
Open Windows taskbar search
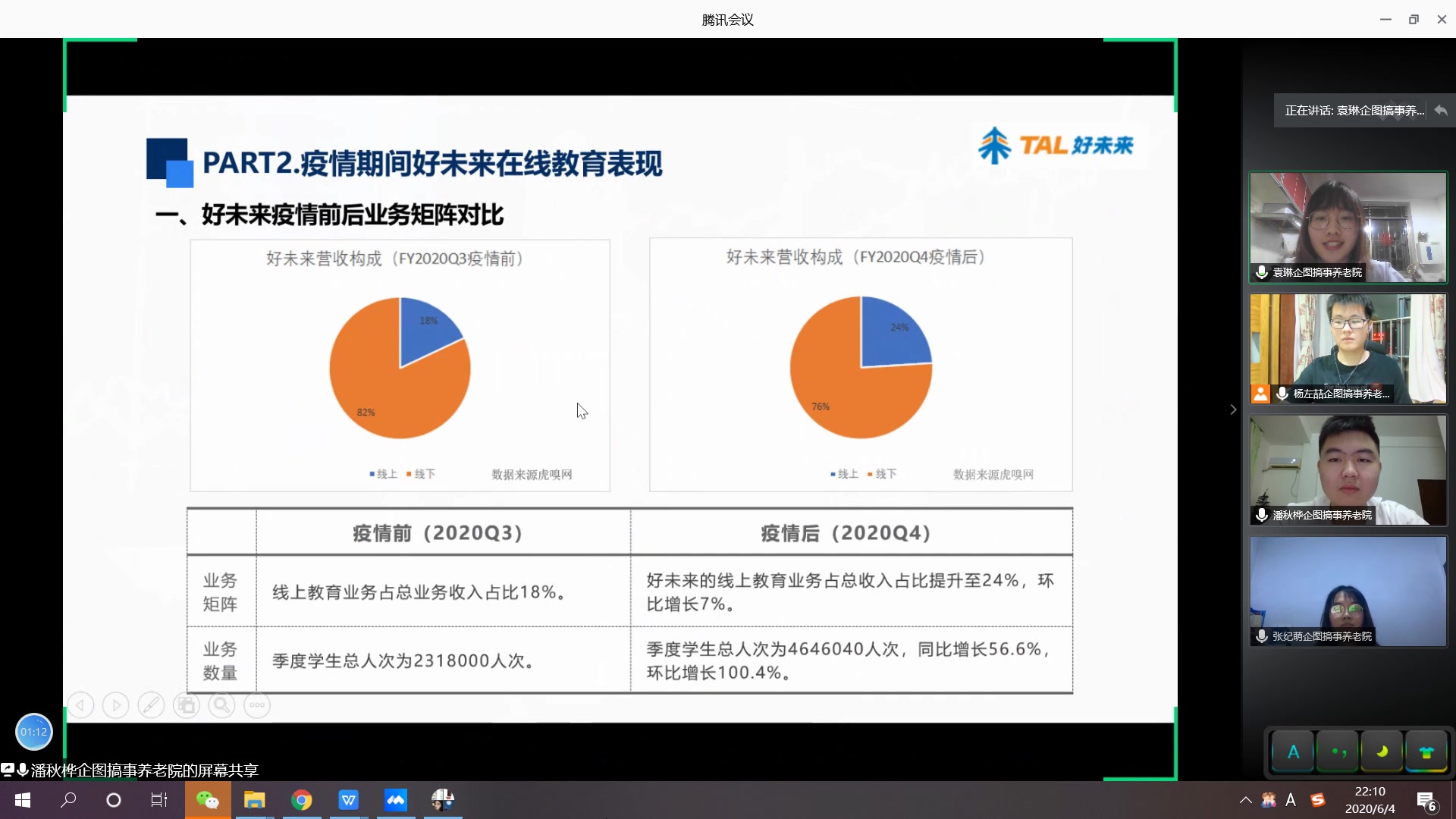(x=68, y=800)
